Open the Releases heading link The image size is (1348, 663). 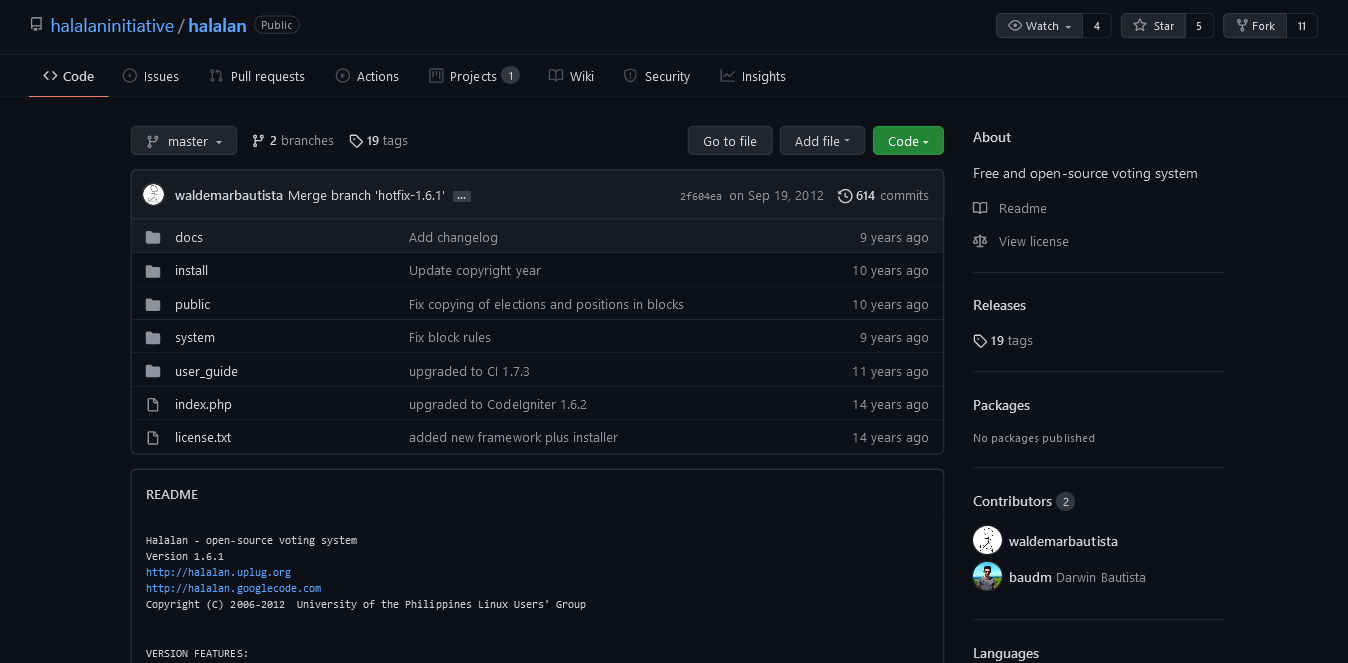pos(1000,305)
